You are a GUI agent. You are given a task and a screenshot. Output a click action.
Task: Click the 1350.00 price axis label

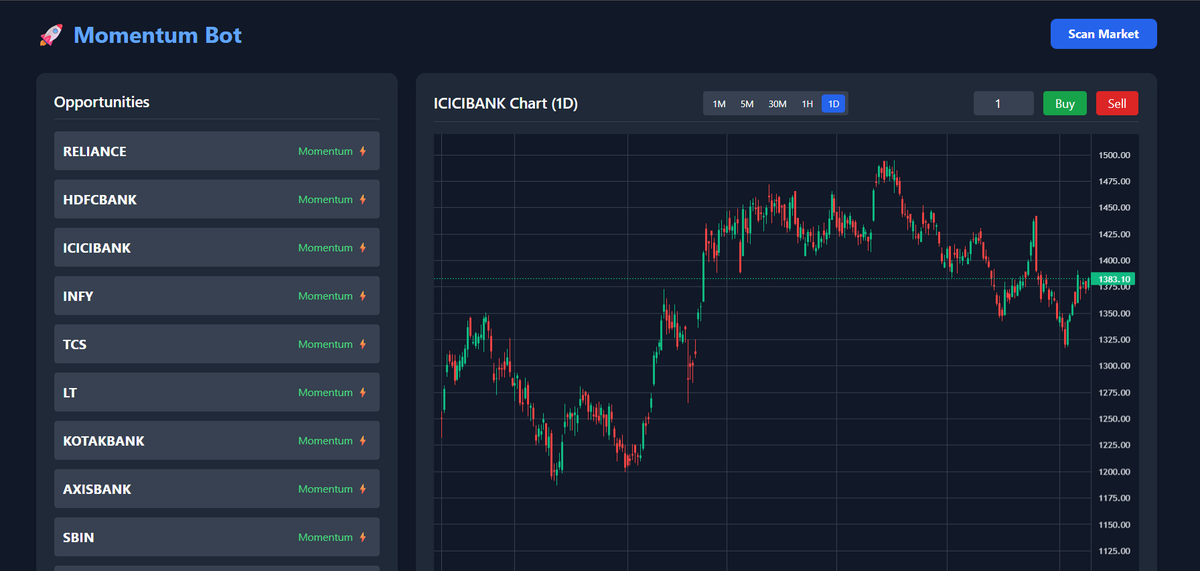point(1114,313)
